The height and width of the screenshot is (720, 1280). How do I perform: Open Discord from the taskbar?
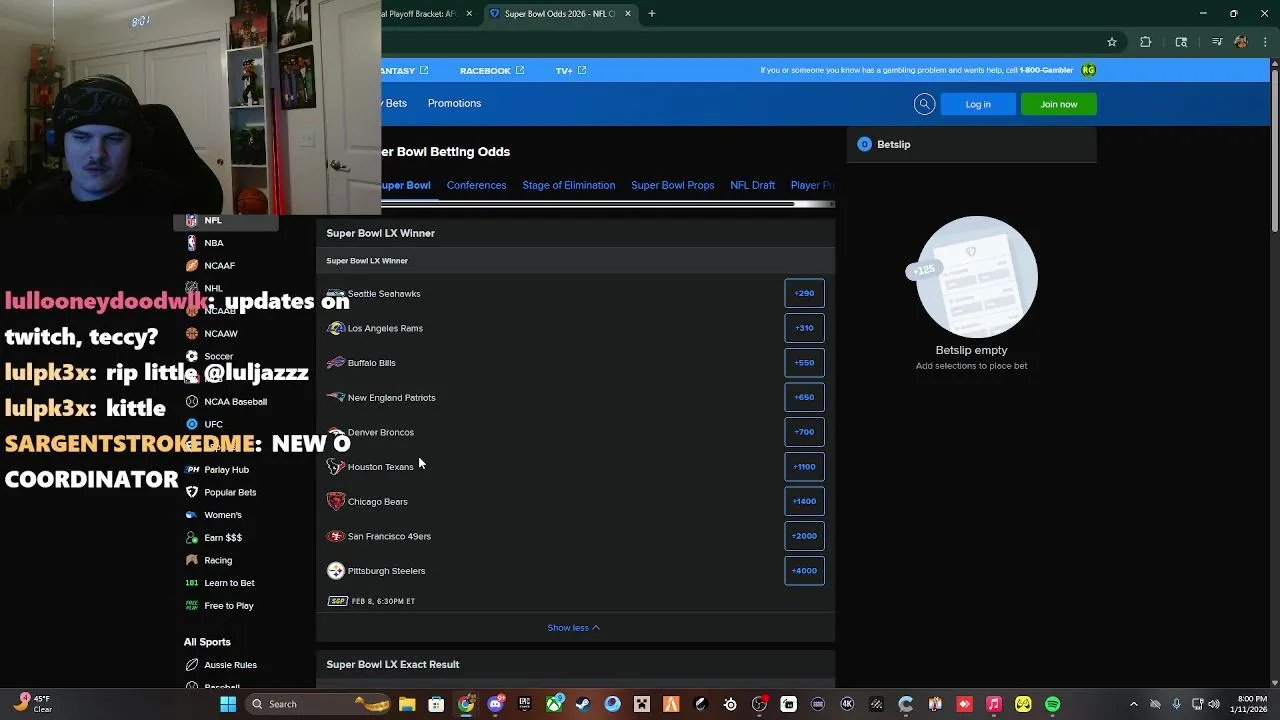(x=495, y=704)
